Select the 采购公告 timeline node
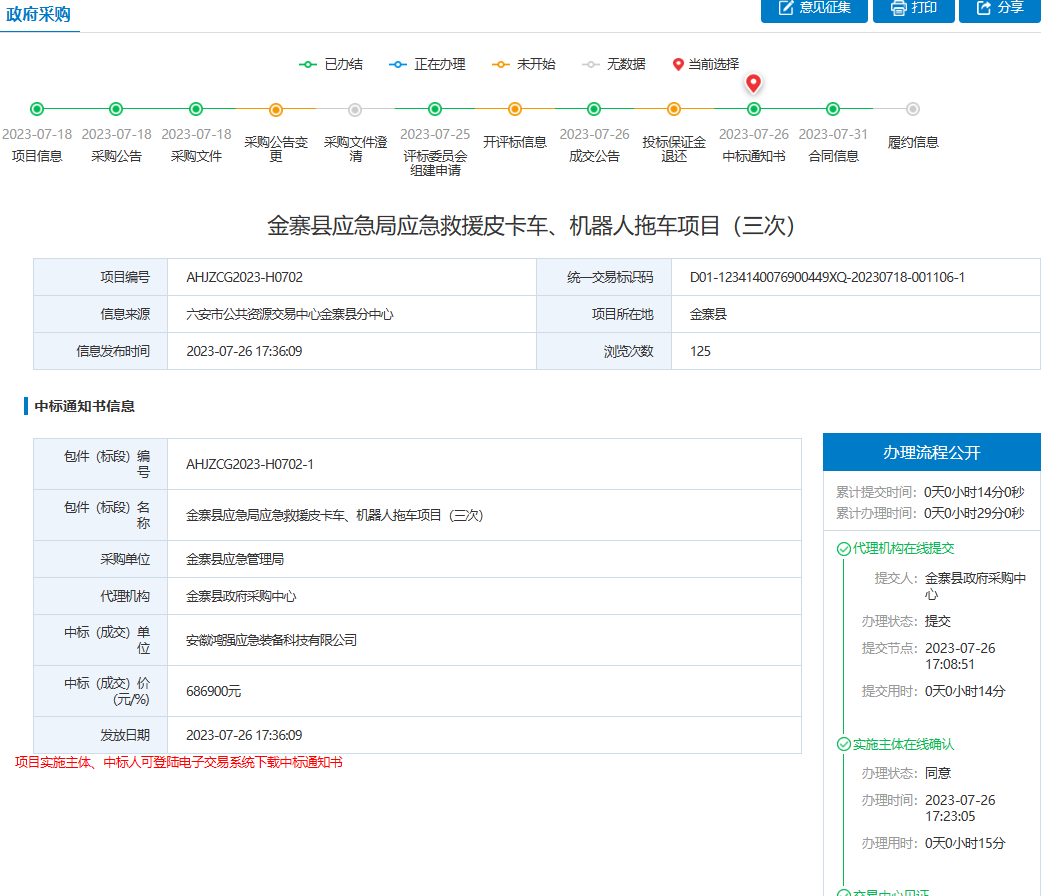This screenshot has width=1059, height=896. coord(116,109)
